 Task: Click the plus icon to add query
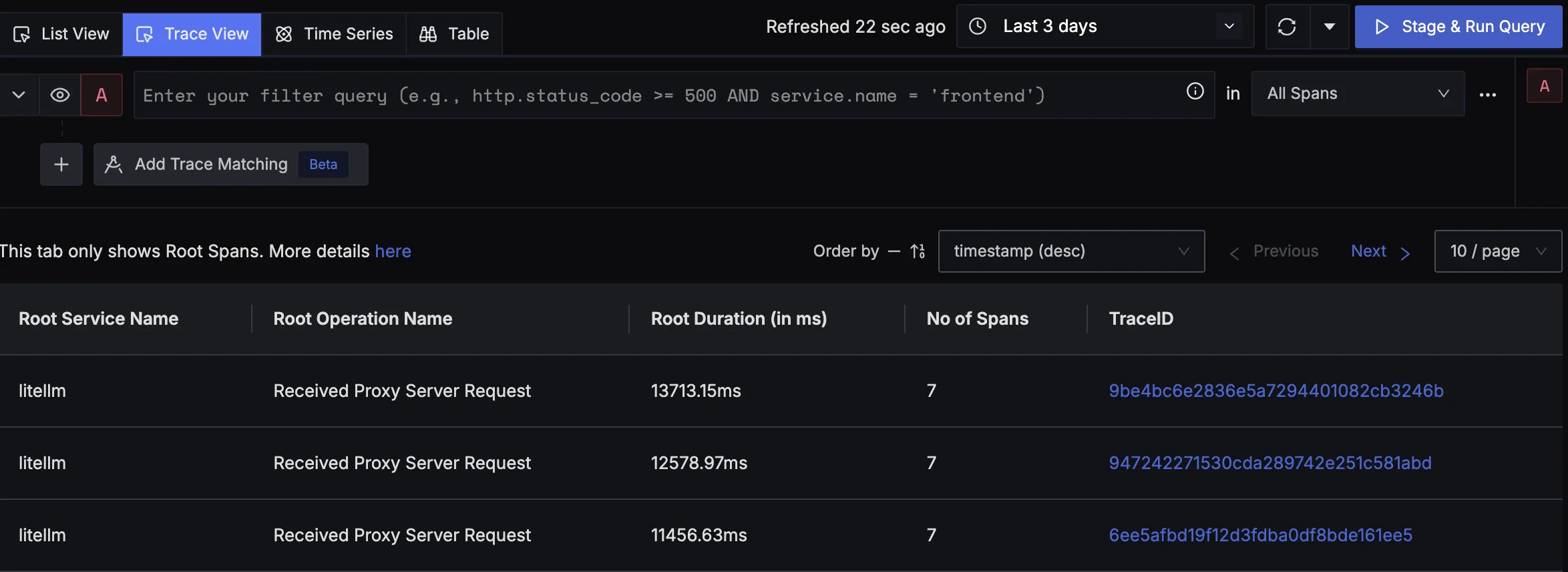click(x=61, y=164)
